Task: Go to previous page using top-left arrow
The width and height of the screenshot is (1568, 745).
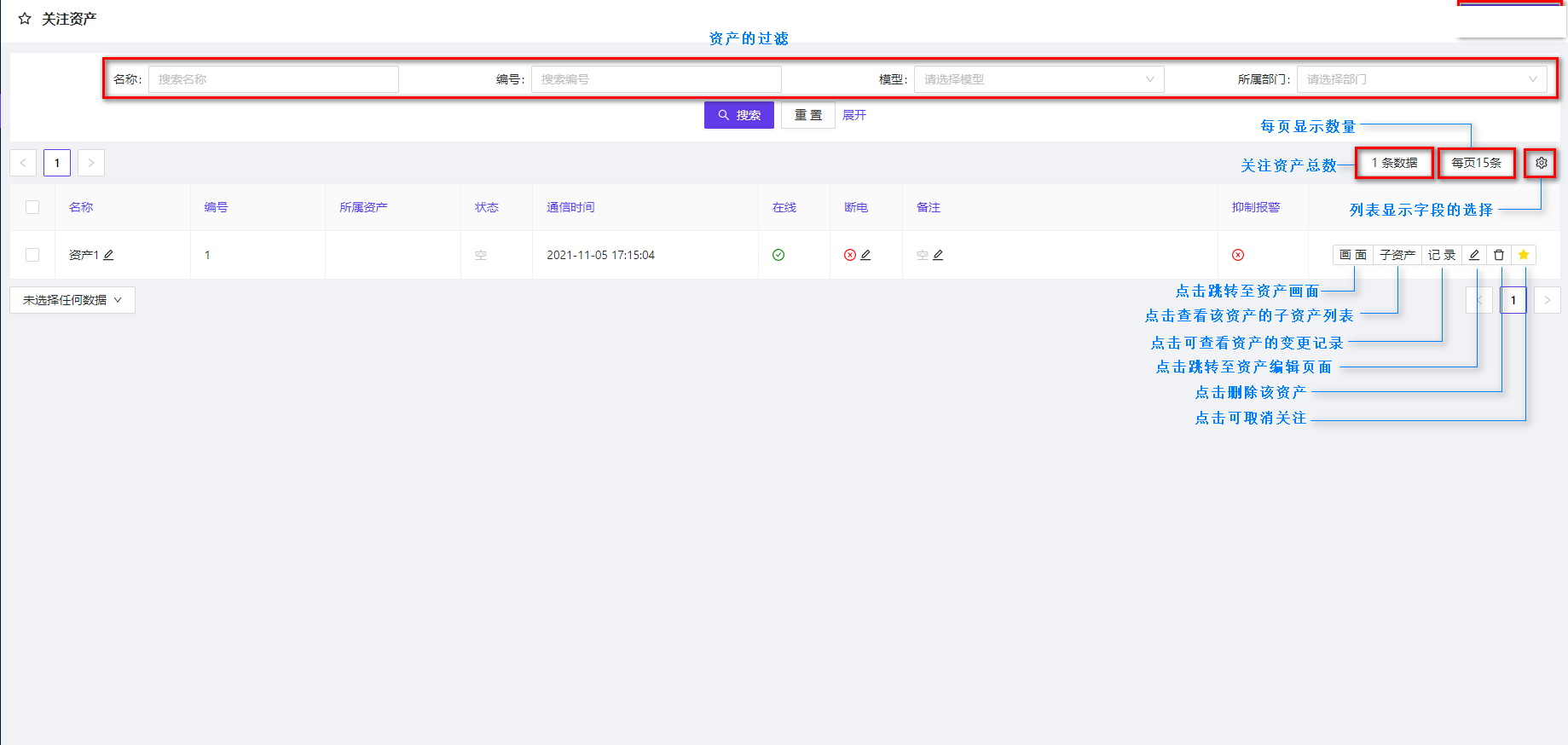Action: click(x=23, y=163)
